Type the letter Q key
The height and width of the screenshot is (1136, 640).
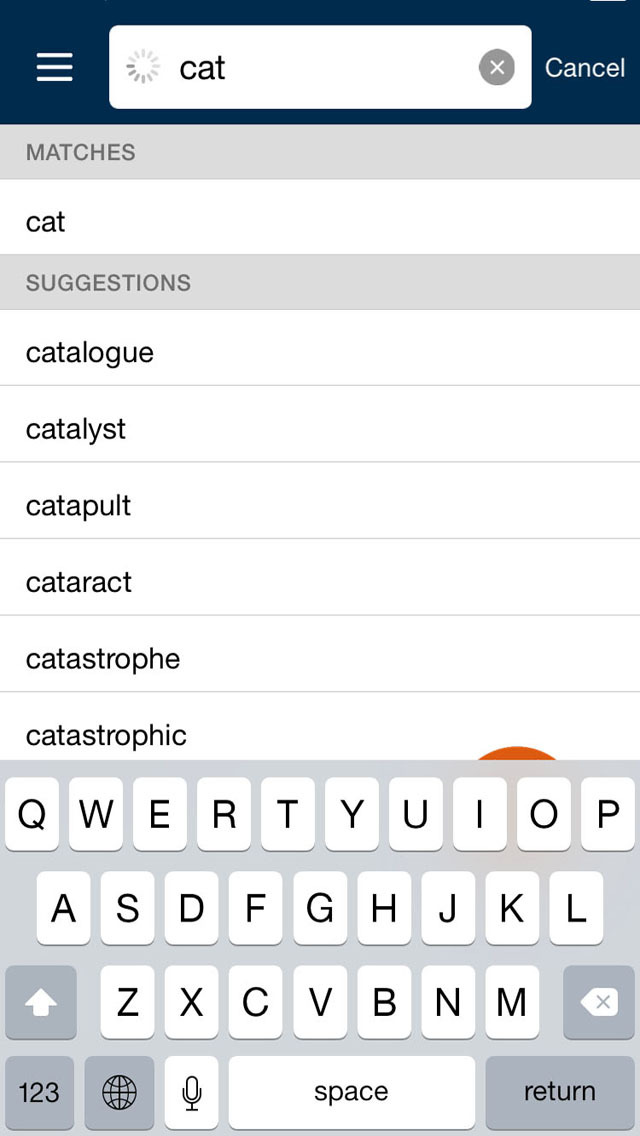(32, 816)
